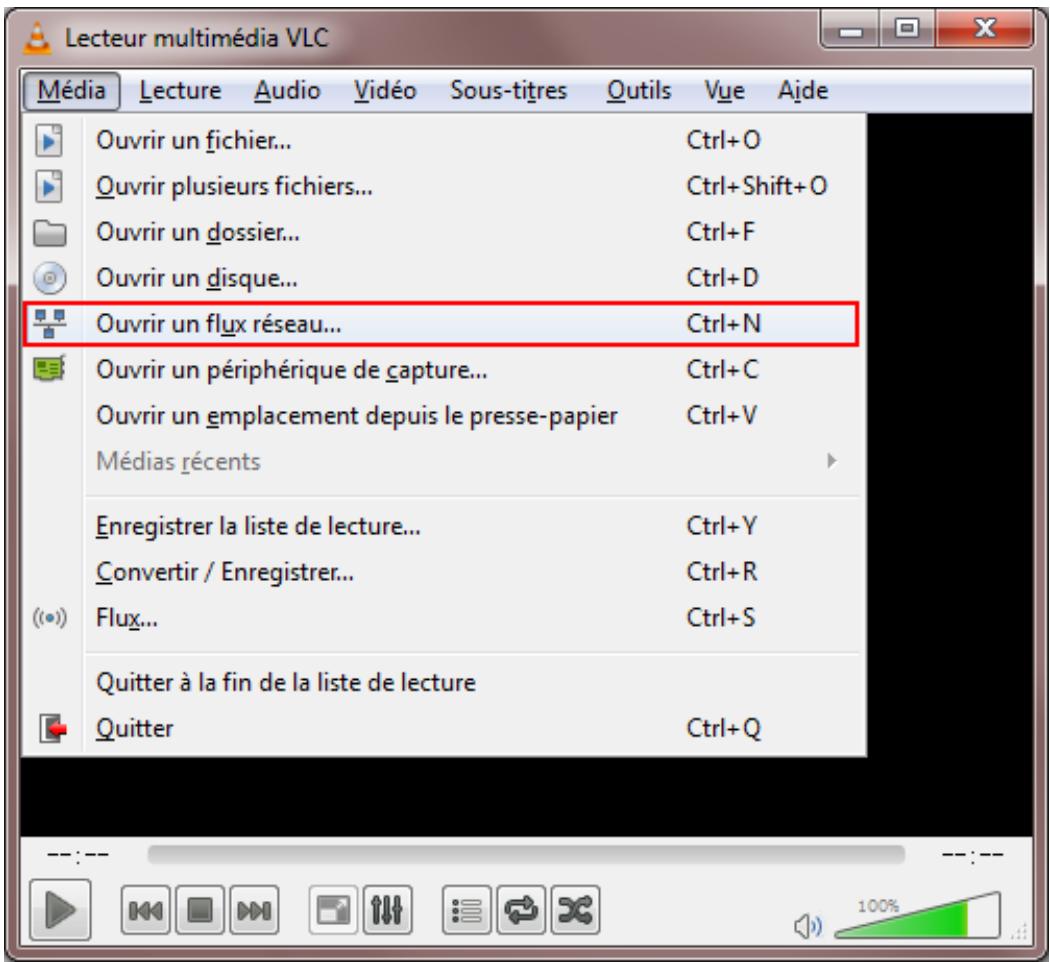The height and width of the screenshot is (962, 1050).
Task: Open the Audio menu
Action: point(287,91)
